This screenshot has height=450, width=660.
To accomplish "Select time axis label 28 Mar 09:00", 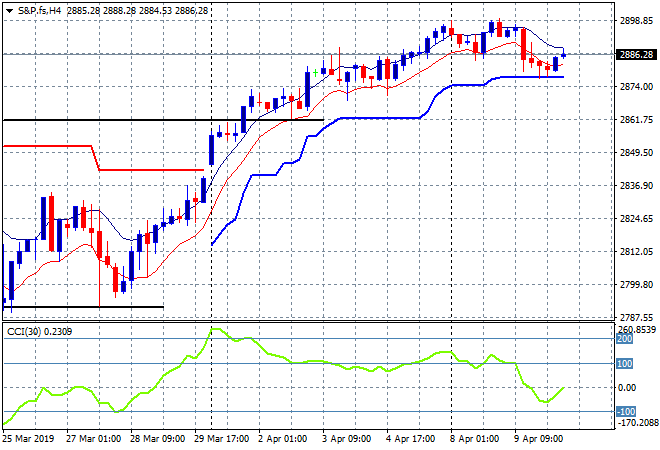I will point(158,439).
